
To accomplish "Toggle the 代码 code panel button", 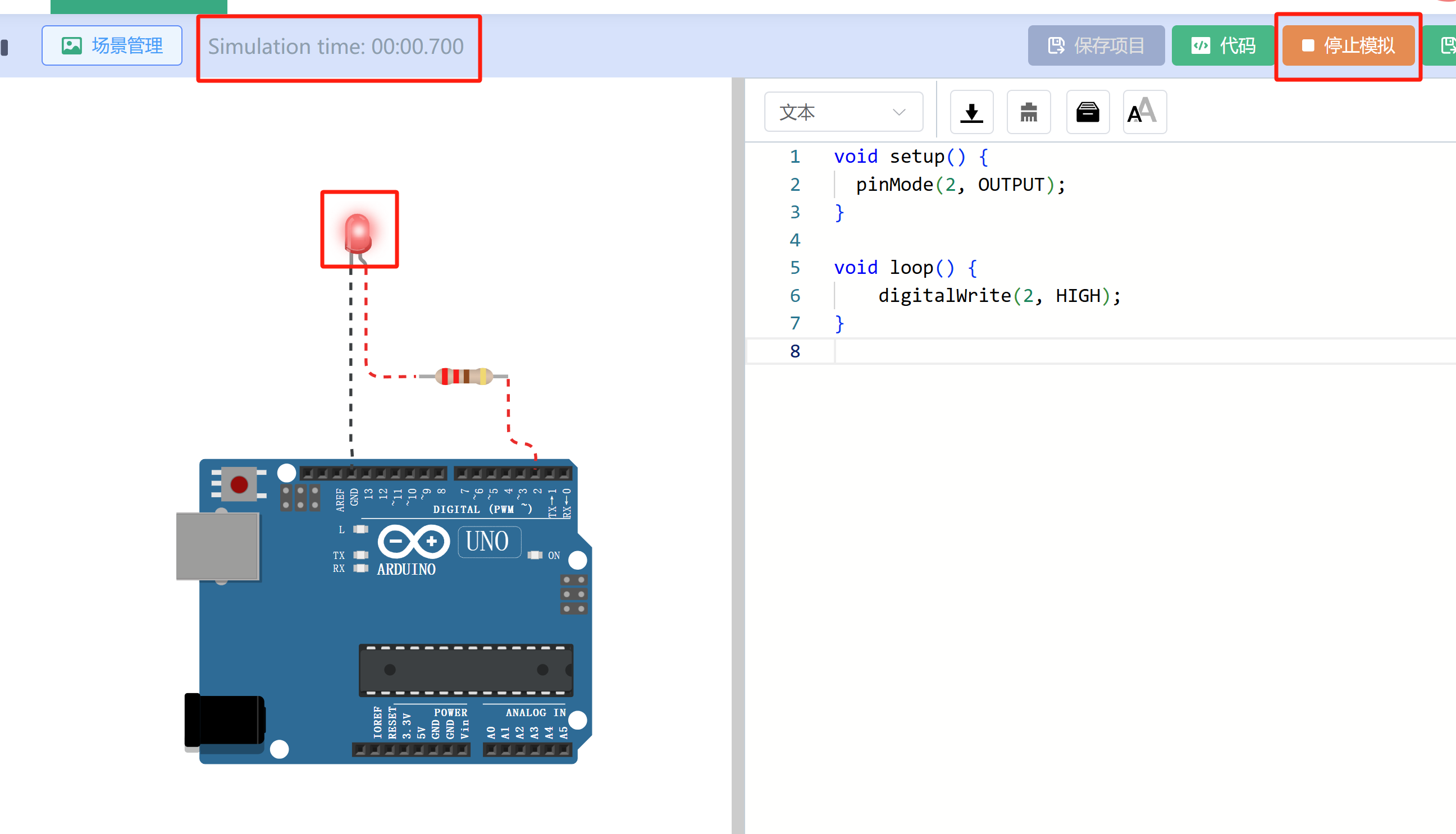I will click(x=1223, y=46).
